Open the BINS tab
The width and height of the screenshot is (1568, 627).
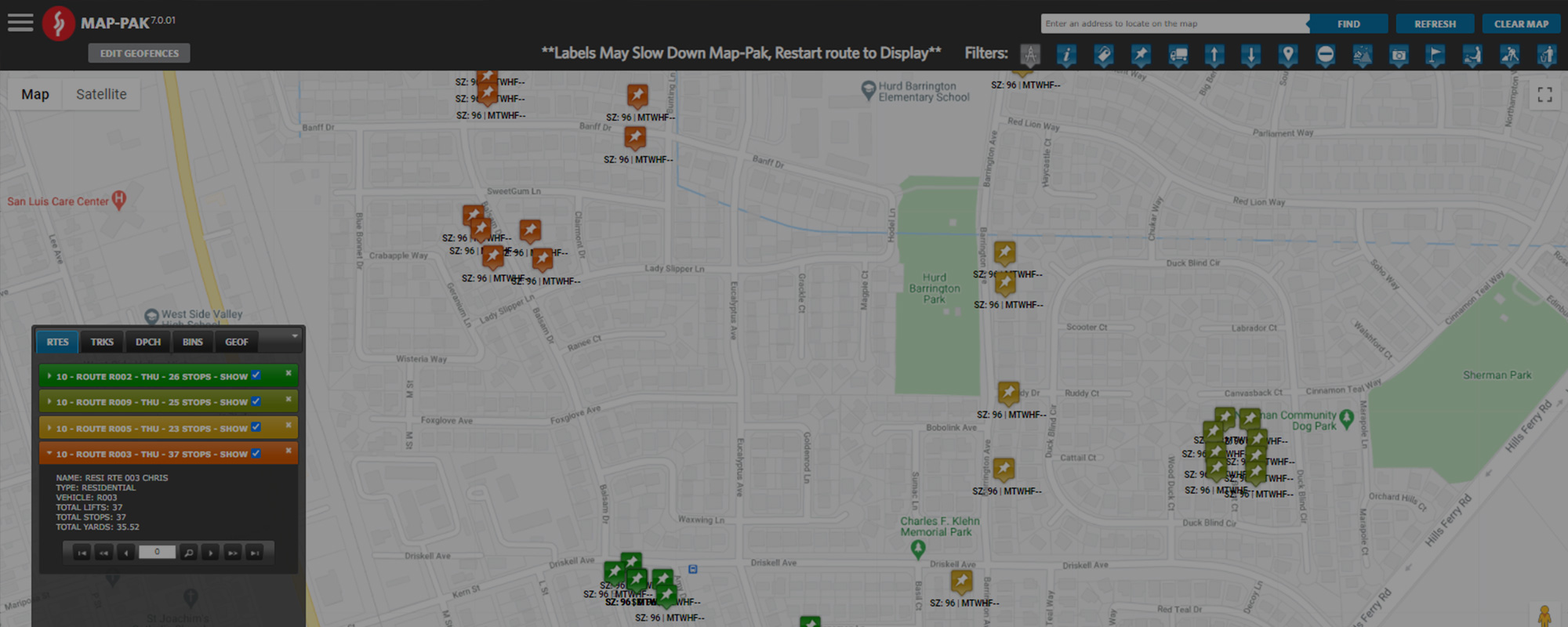coord(193,342)
